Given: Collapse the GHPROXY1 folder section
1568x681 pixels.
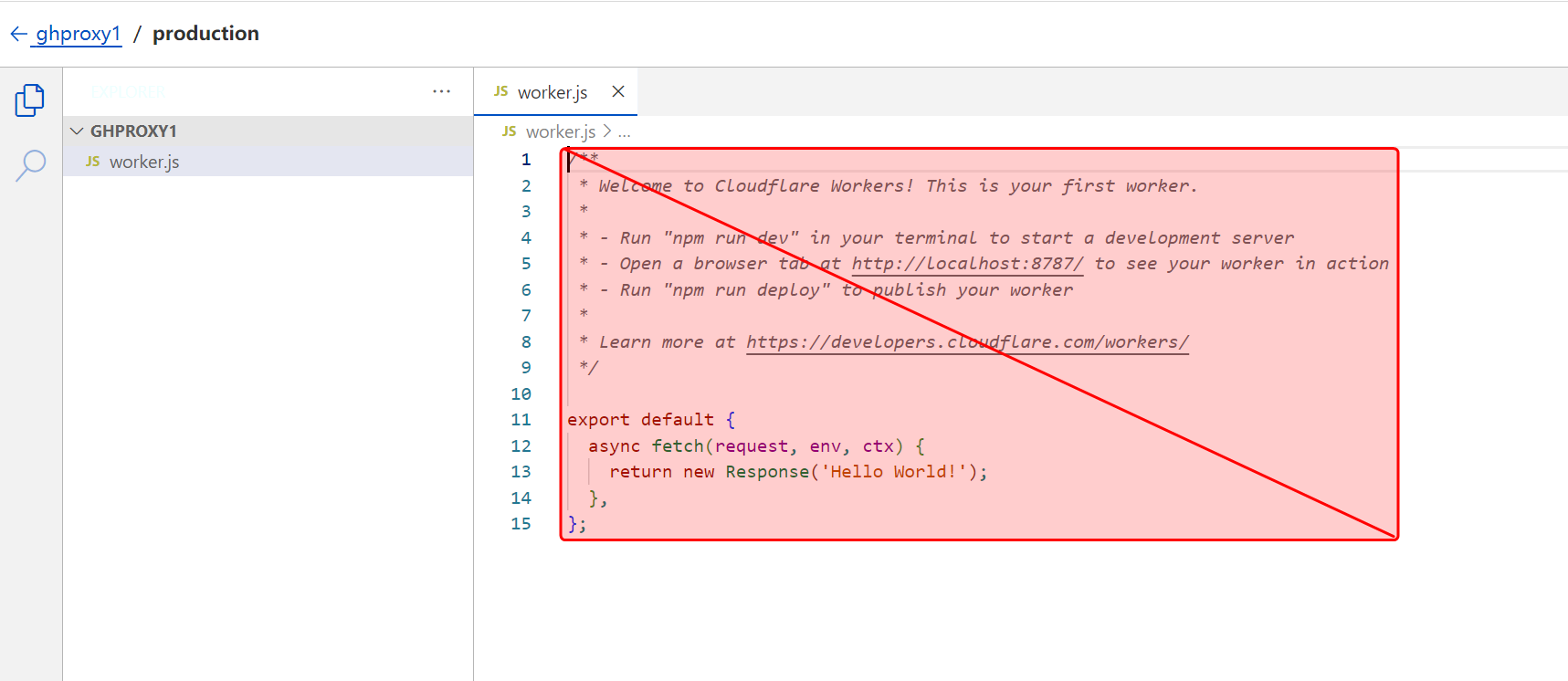Looking at the screenshot, I should (77, 131).
